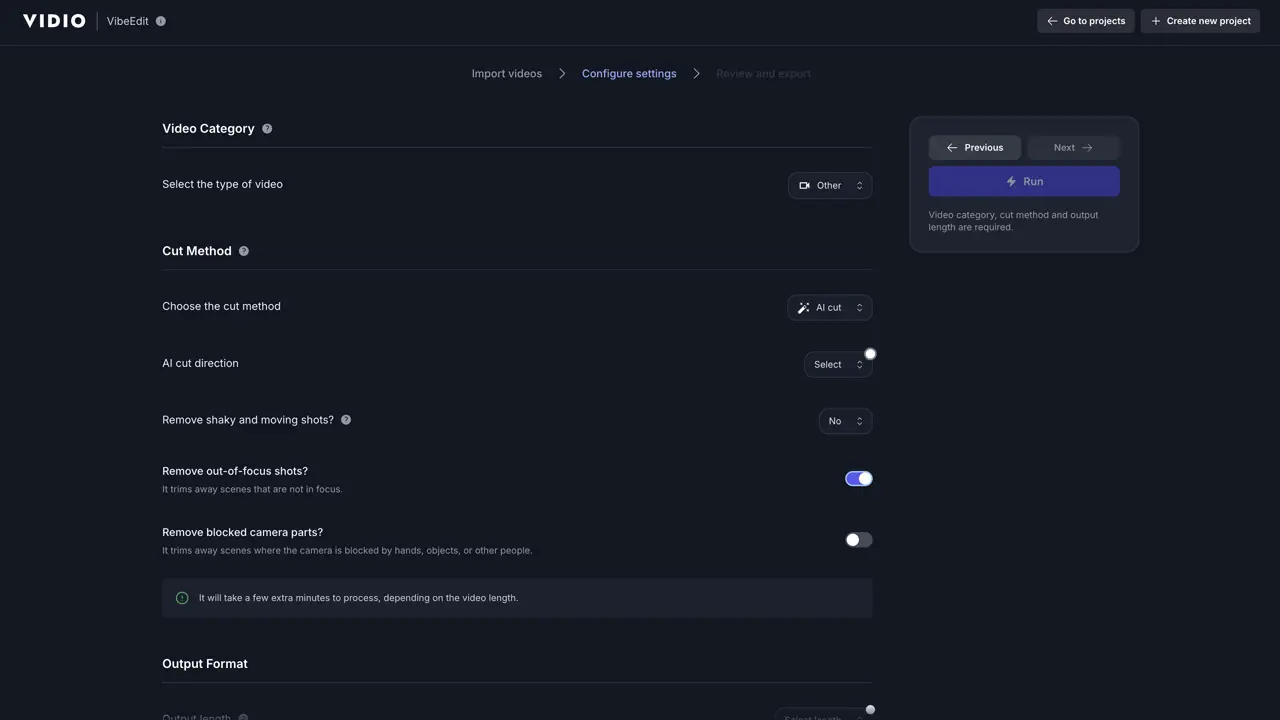Select the Review and export step
Viewport: 1280px width, 720px height.
(763, 74)
